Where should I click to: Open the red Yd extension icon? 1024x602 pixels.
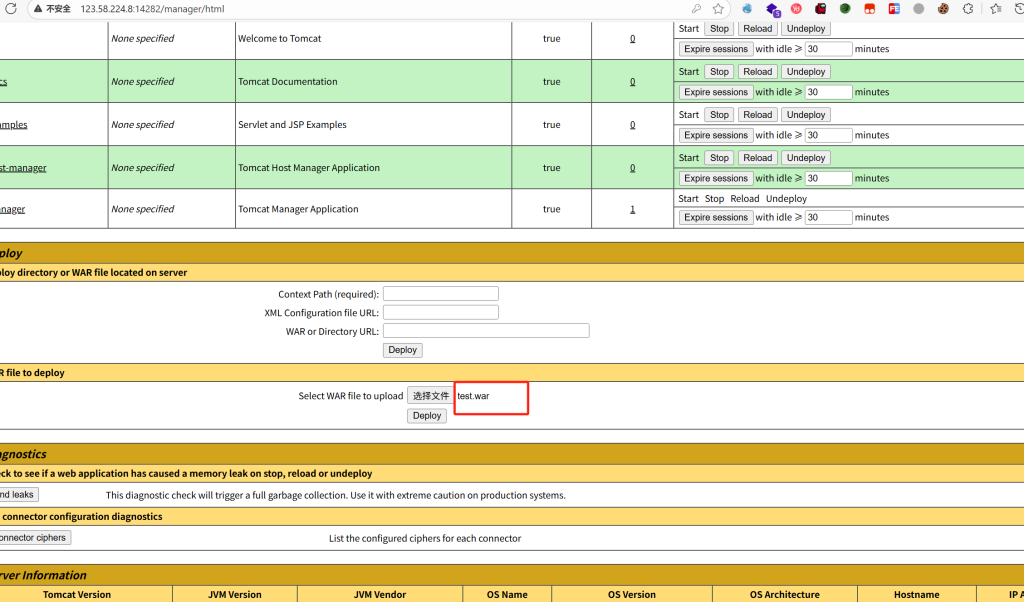pyautogui.click(x=796, y=8)
